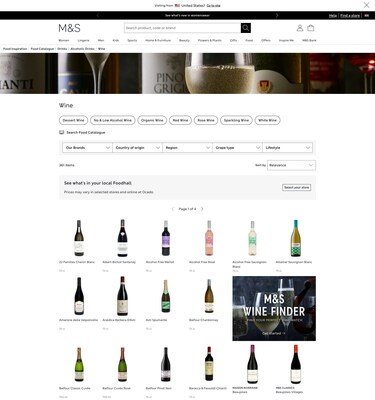The image size is (375, 400).
Task: Click the Find a store link
Action: click(350, 15)
